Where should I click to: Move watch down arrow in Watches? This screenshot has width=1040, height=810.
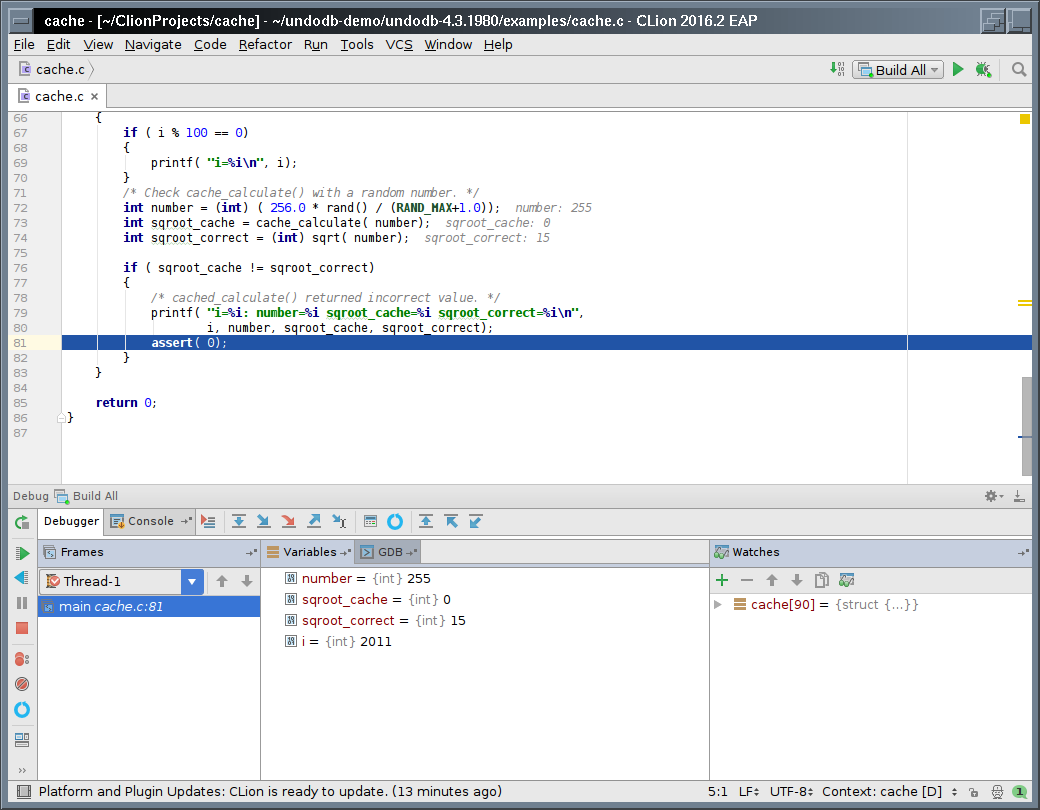[x=797, y=581]
